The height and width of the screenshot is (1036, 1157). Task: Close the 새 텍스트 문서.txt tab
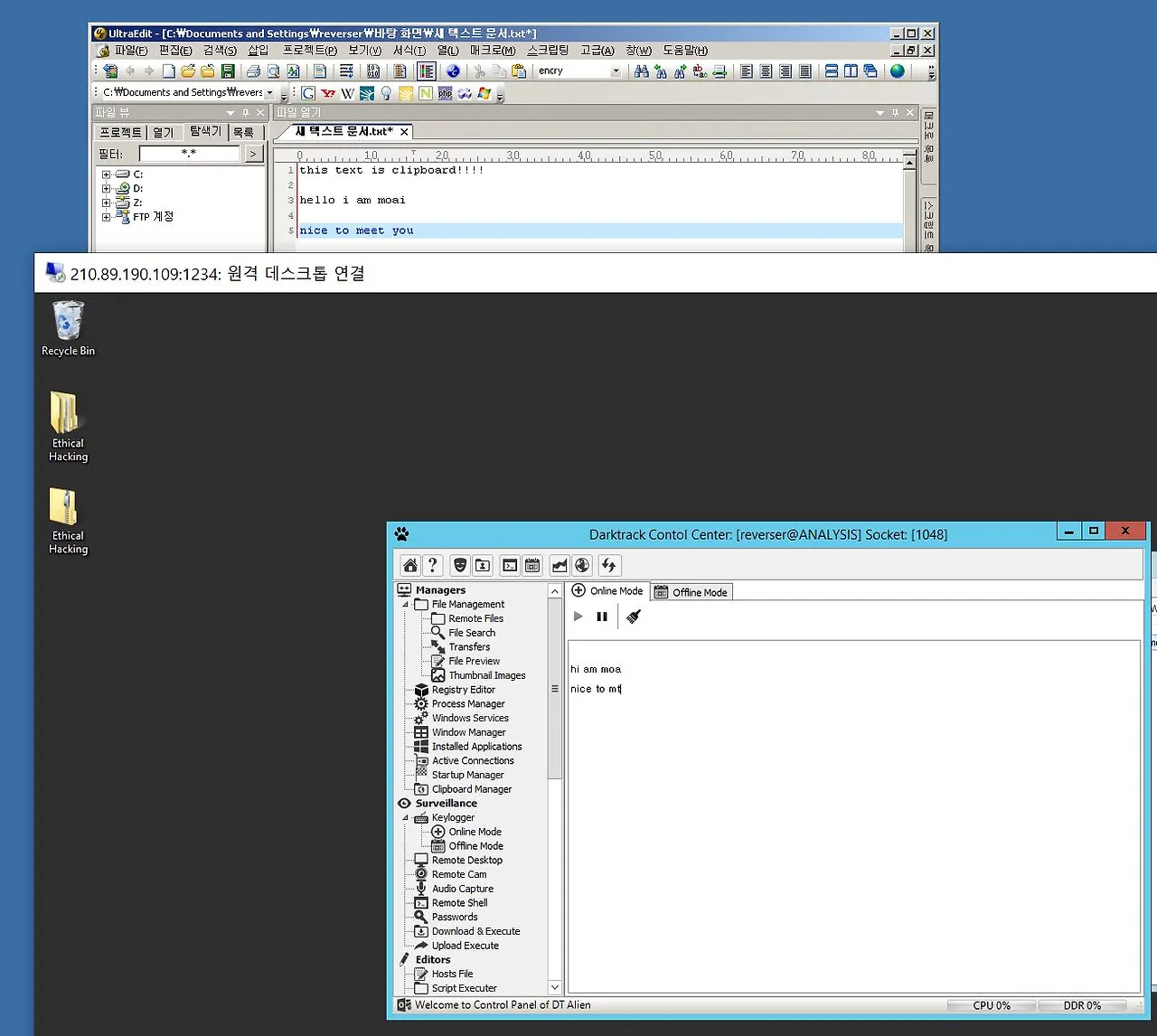(x=404, y=132)
